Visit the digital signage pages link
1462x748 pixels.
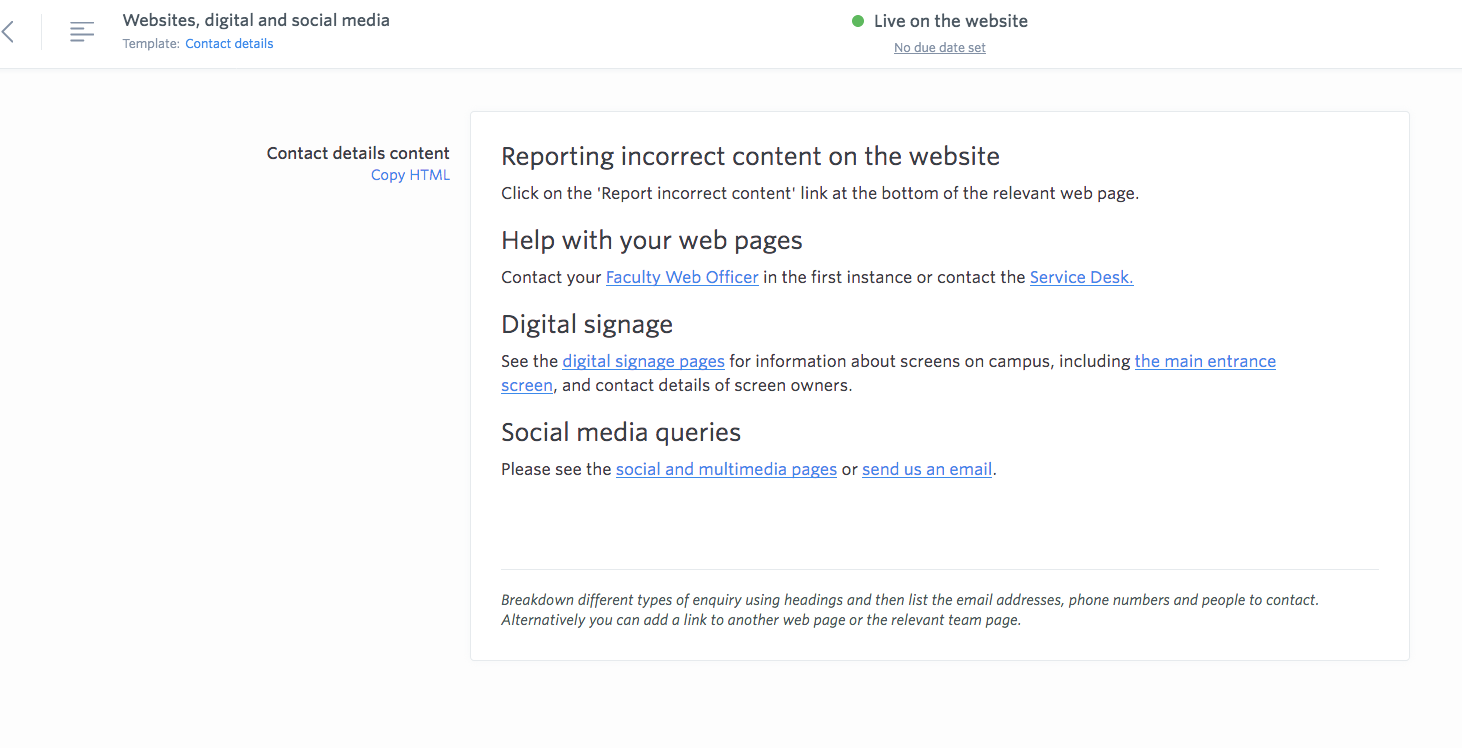click(x=643, y=361)
